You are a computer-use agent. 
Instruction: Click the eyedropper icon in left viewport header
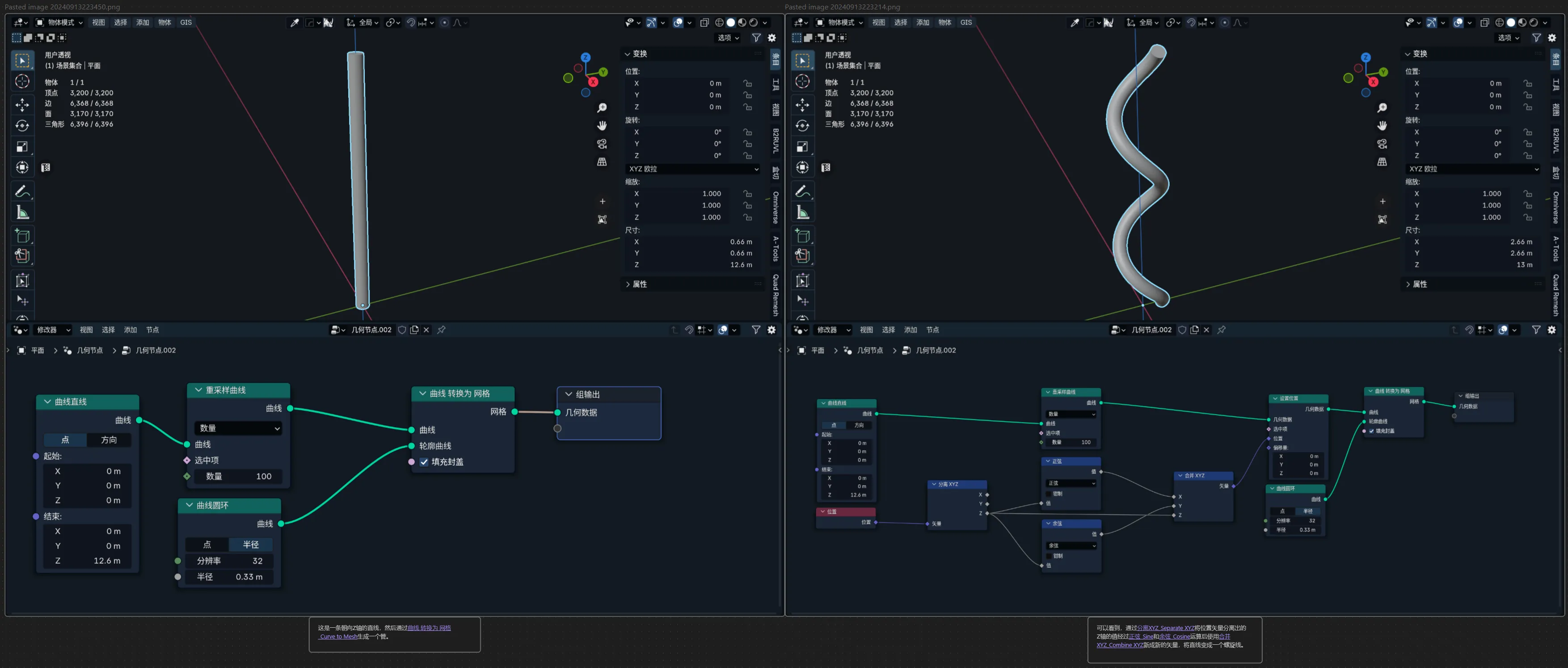point(295,22)
